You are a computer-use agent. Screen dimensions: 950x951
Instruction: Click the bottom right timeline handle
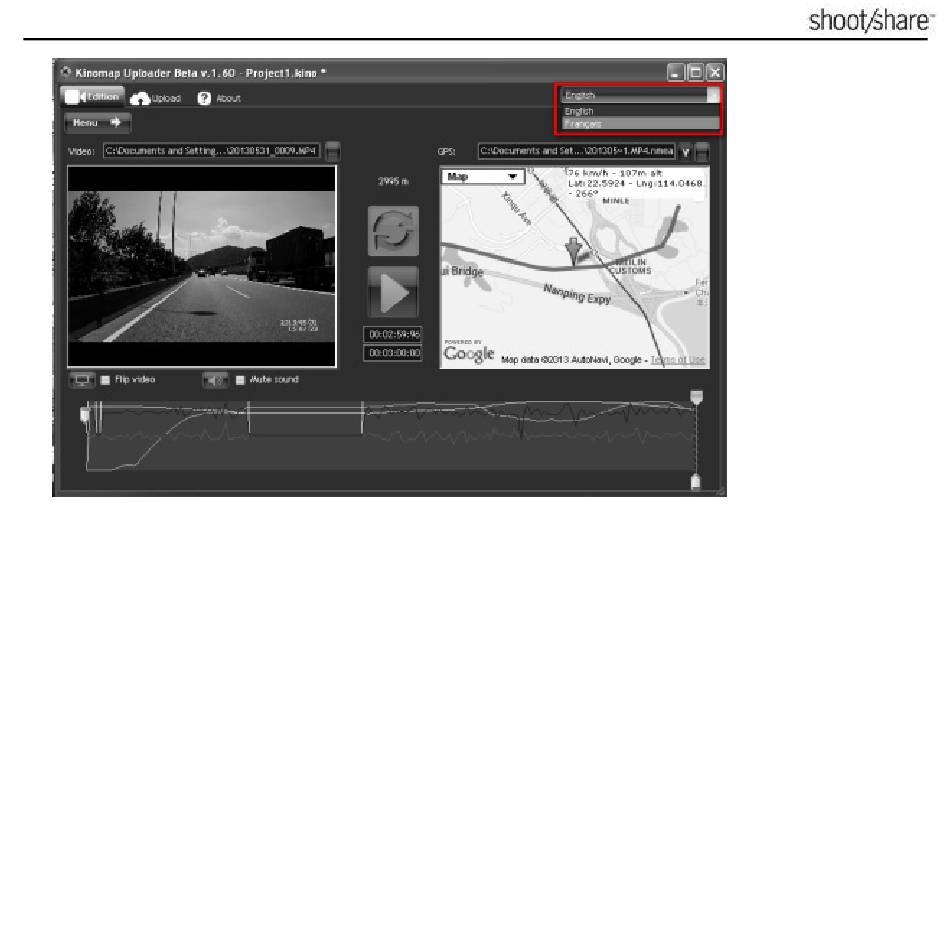click(696, 482)
